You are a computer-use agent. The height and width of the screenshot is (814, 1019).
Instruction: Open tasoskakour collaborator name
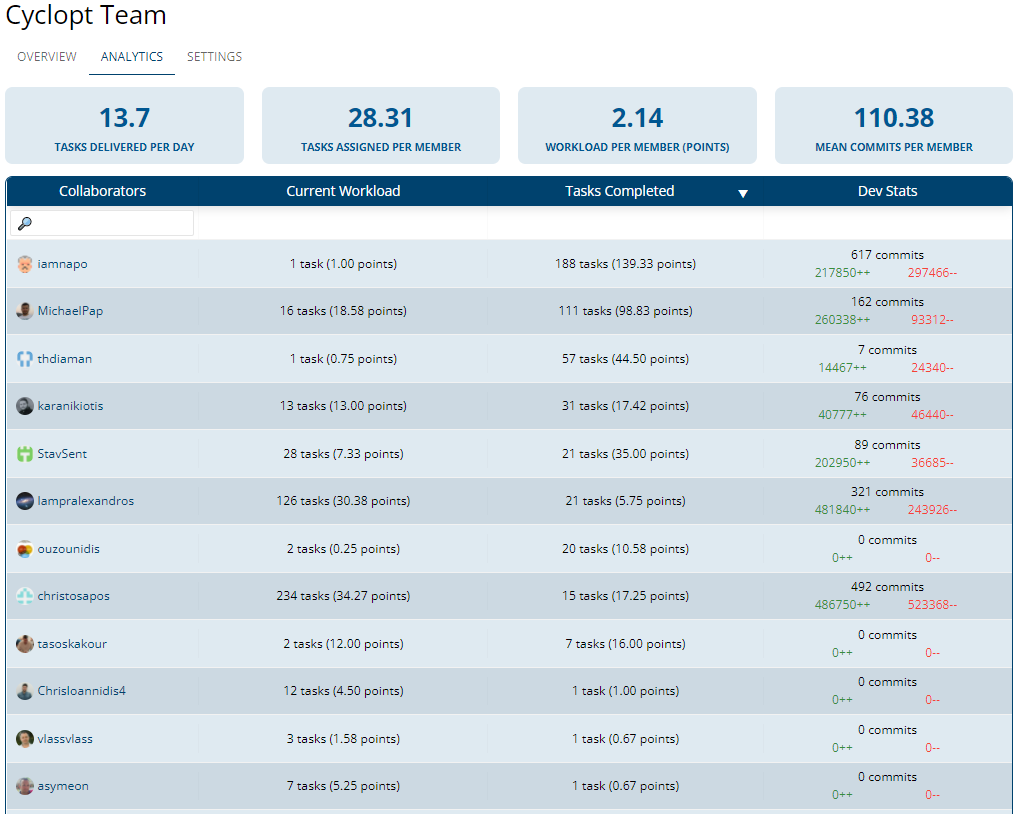click(x=72, y=644)
